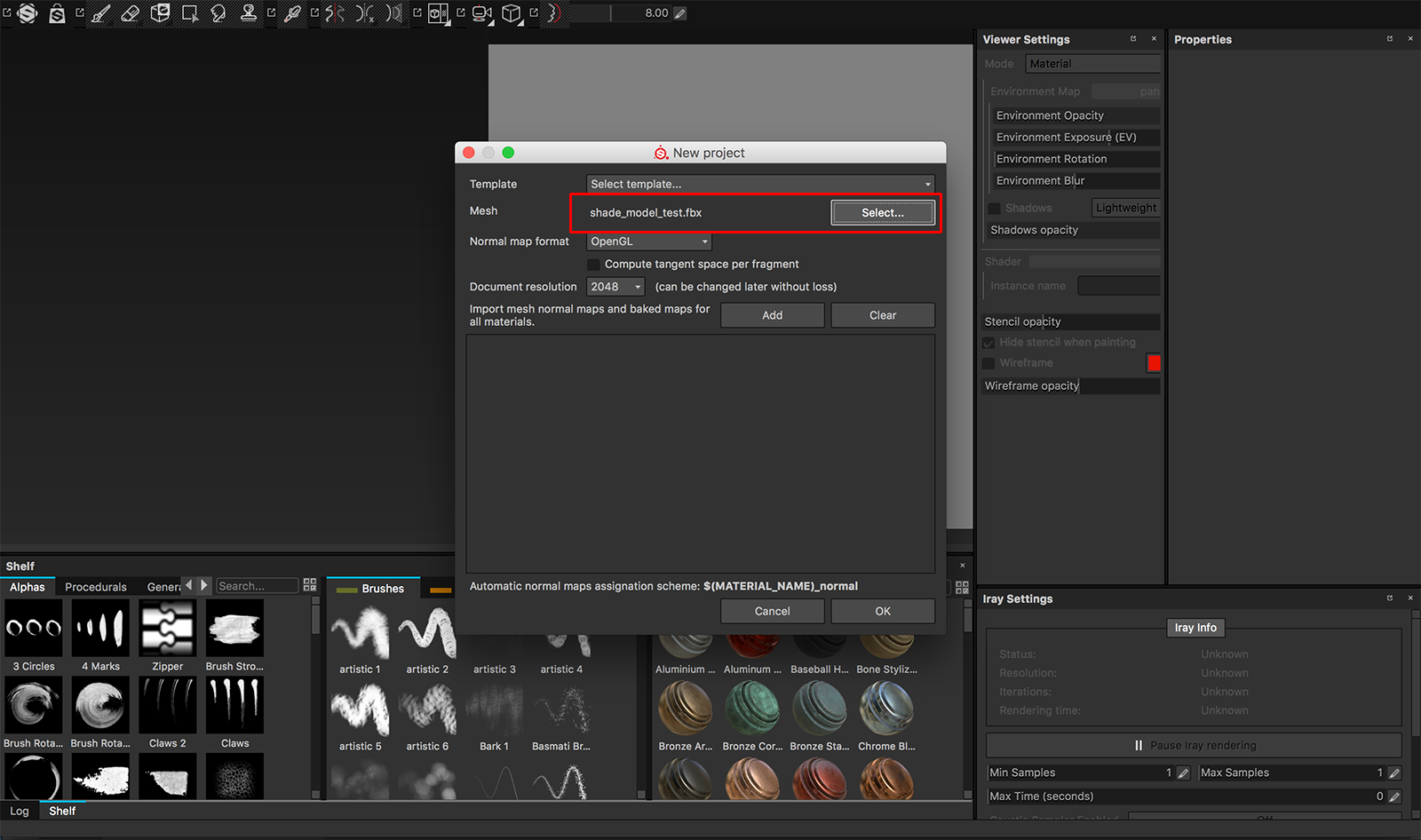1421x840 pixels.
Task: Open the Document resolution dropdown
Action: [615, 286]
